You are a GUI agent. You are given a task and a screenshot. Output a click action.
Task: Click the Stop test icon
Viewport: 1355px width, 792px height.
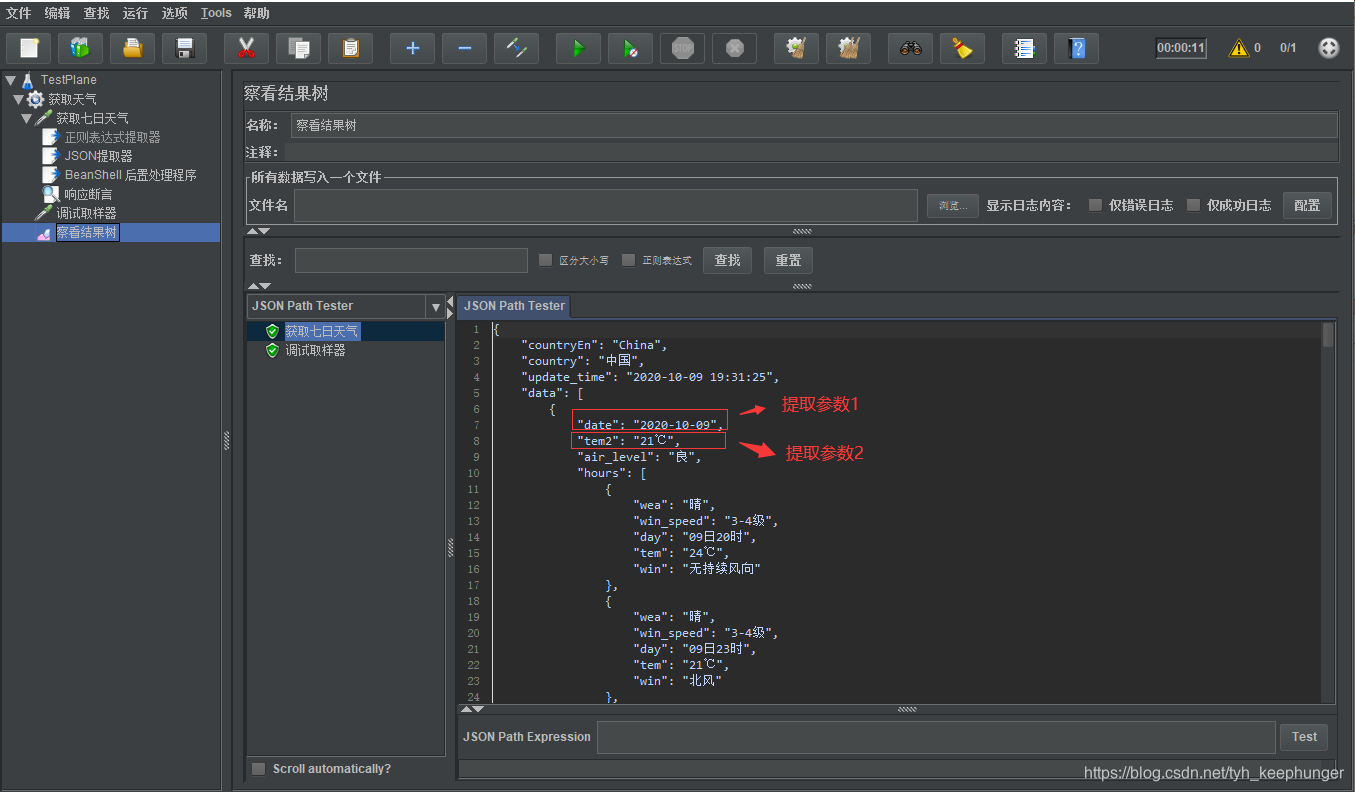point(682,48)
